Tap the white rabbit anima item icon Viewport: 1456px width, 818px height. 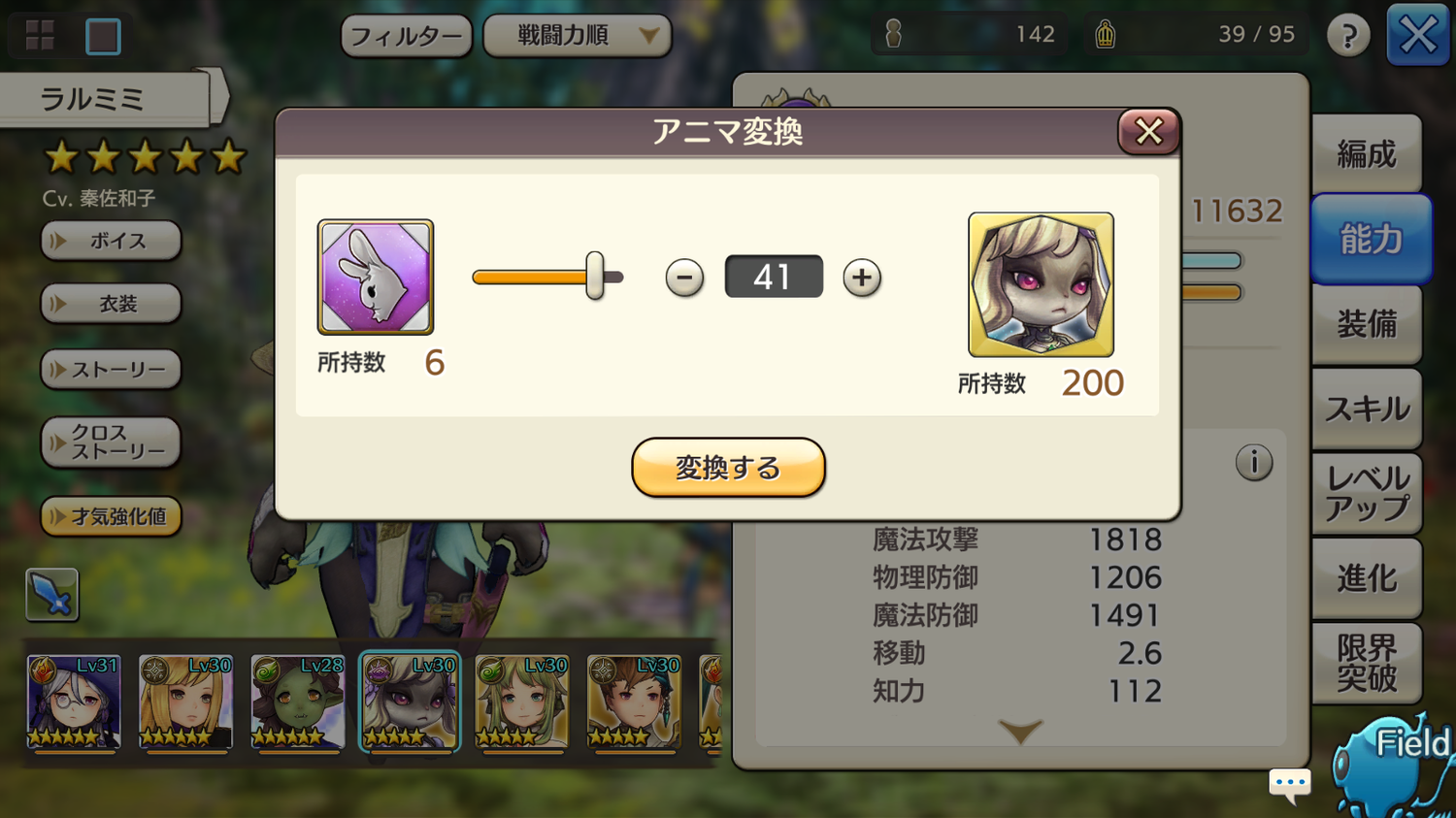376,278
